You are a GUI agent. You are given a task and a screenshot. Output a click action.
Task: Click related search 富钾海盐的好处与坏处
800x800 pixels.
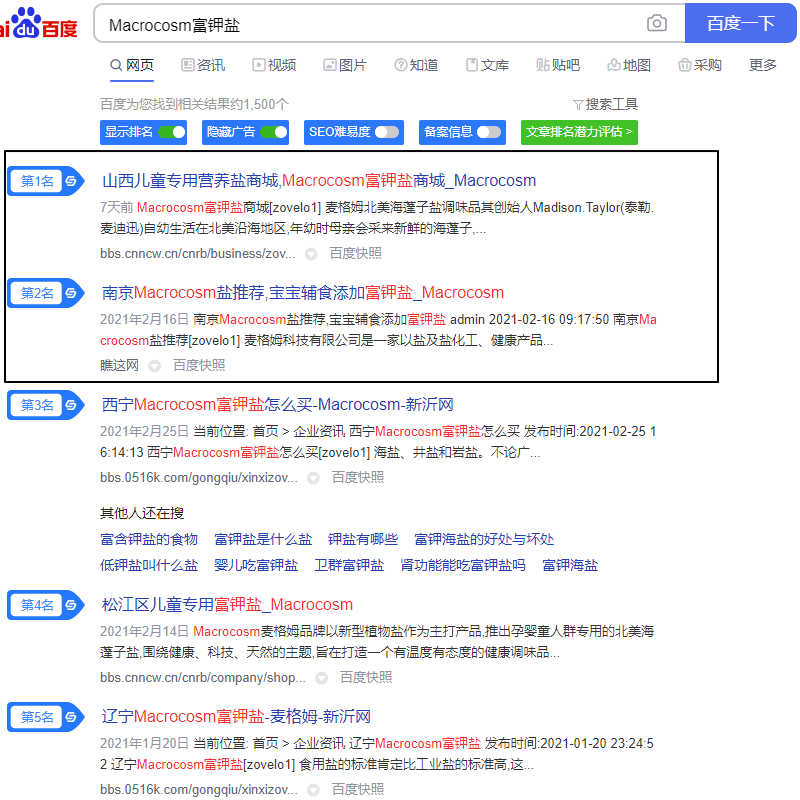tap(484, 540)
